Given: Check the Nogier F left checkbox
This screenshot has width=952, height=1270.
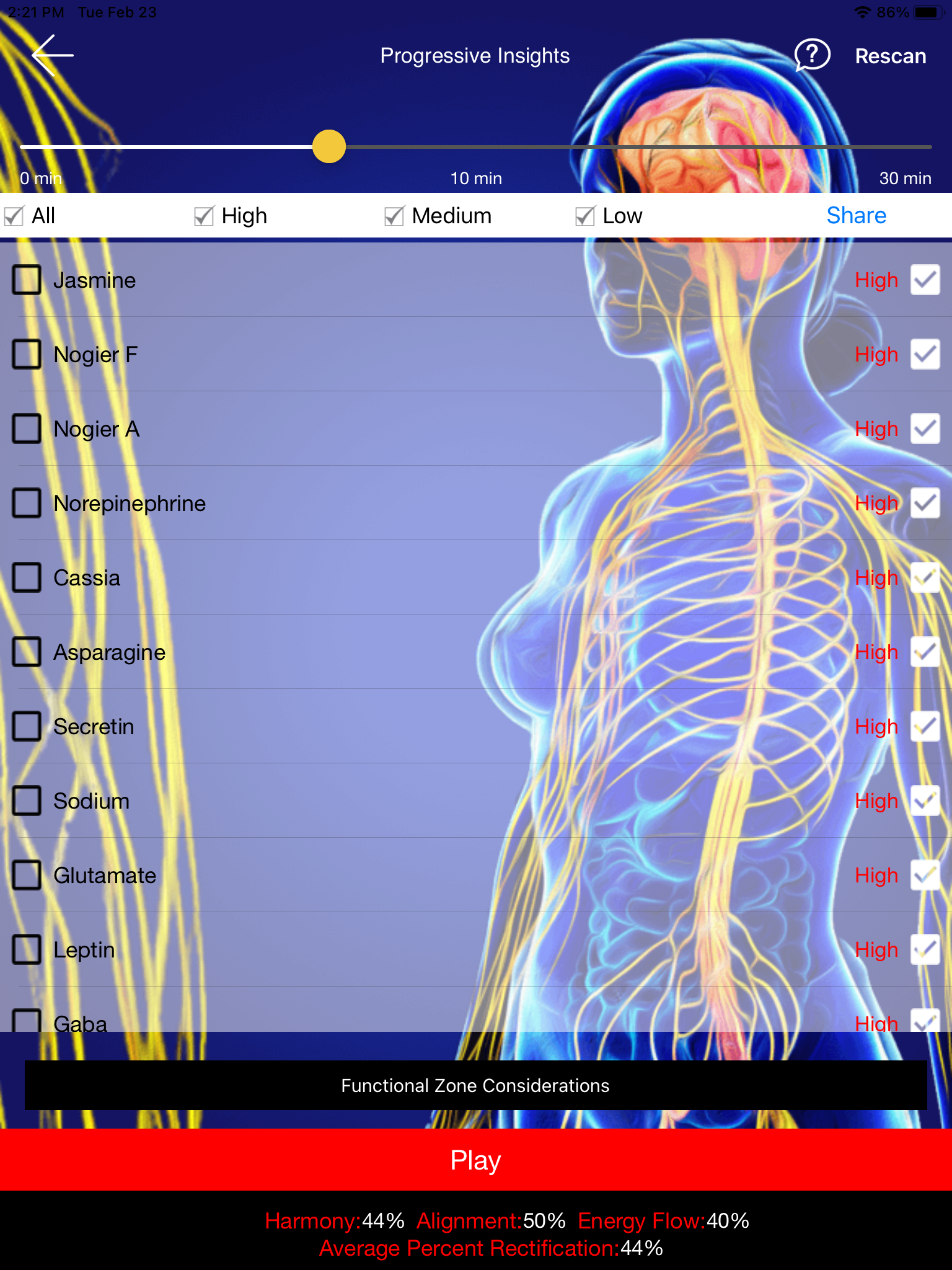Looking at the screenshot, I should [x=27, y=354].
